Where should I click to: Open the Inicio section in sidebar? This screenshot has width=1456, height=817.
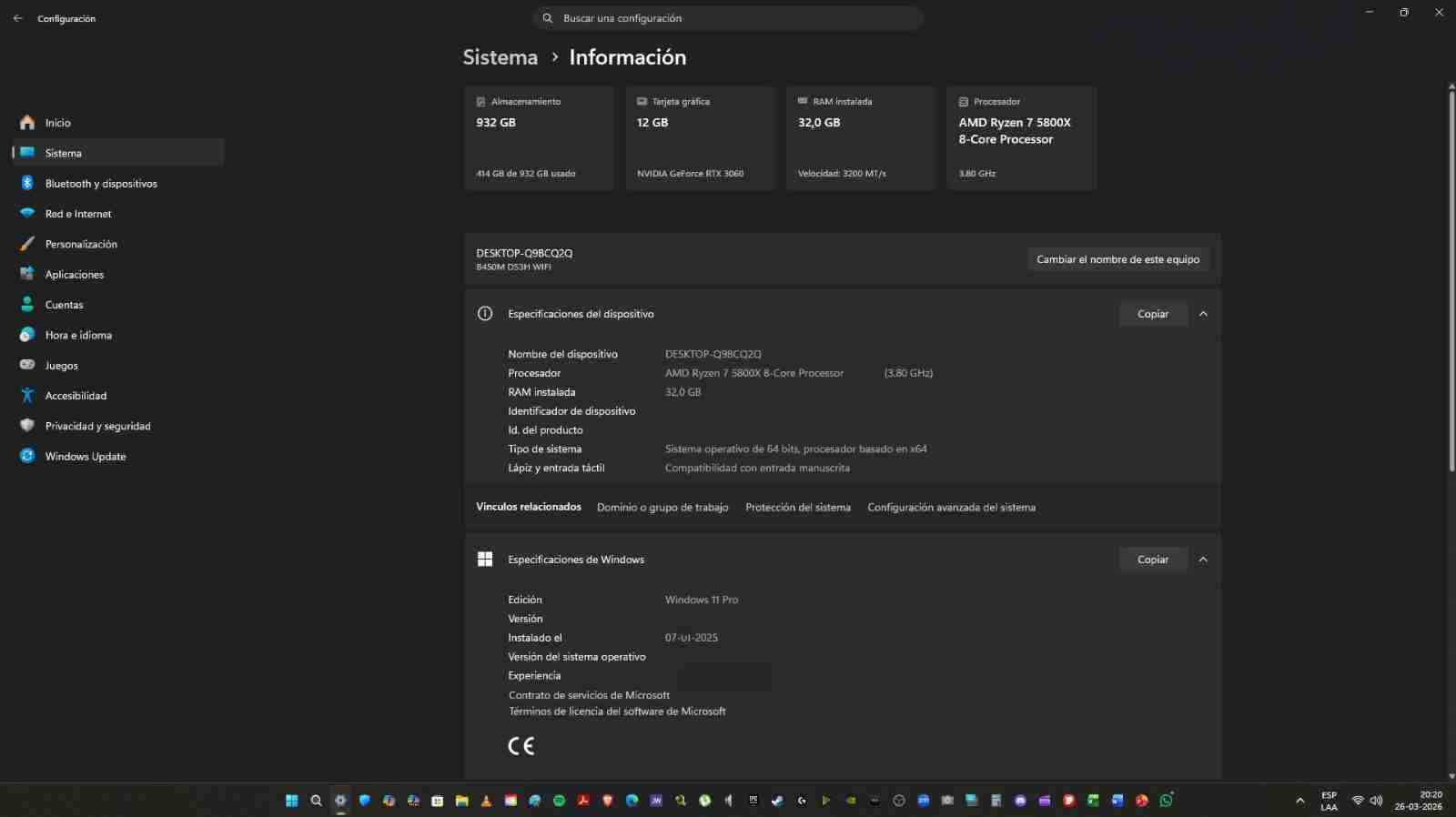click(118, 123)
